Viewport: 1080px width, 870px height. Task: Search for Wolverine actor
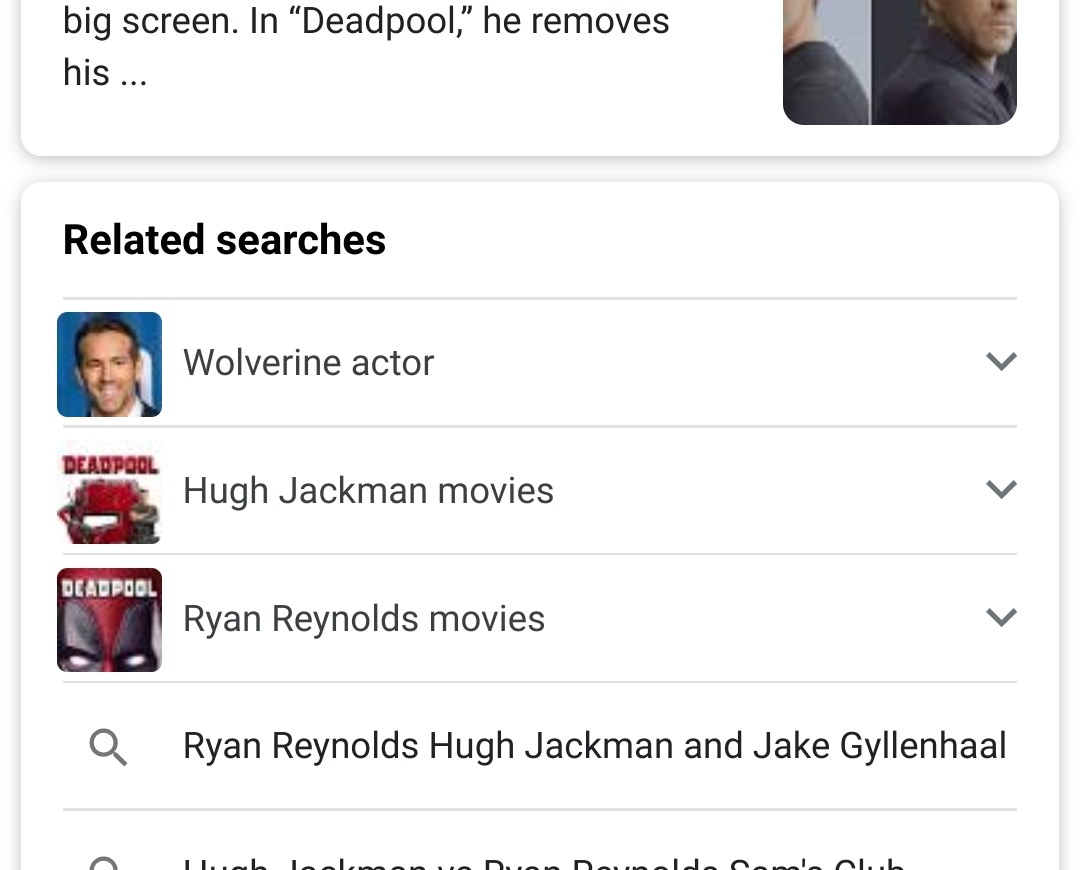pyautogui.click(x=308, y=364)
